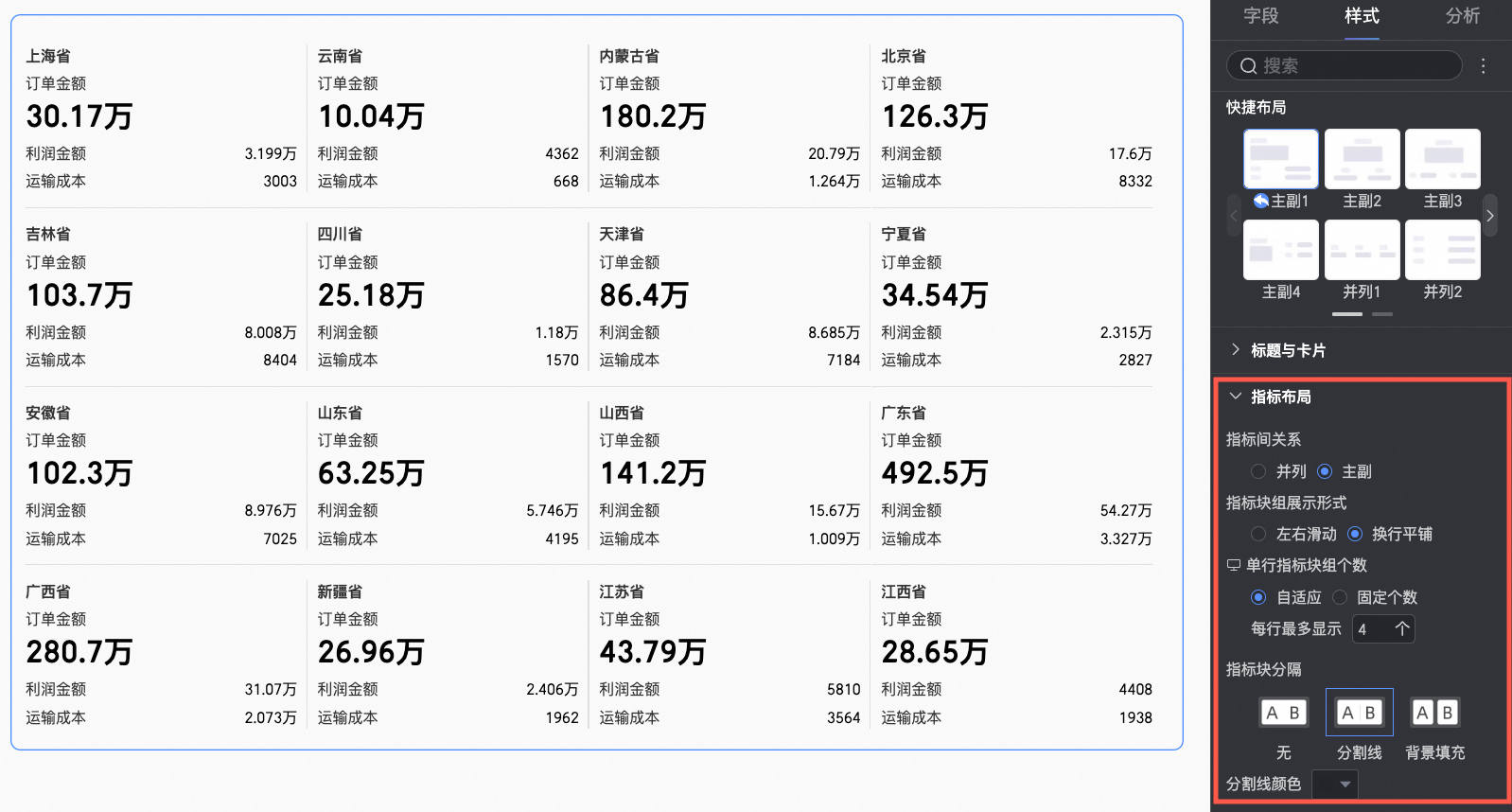Select 分割线 separator style icon
The width and height of the screenshot is (1512, 812).
pyautogui.click(x=1359, y=713)
